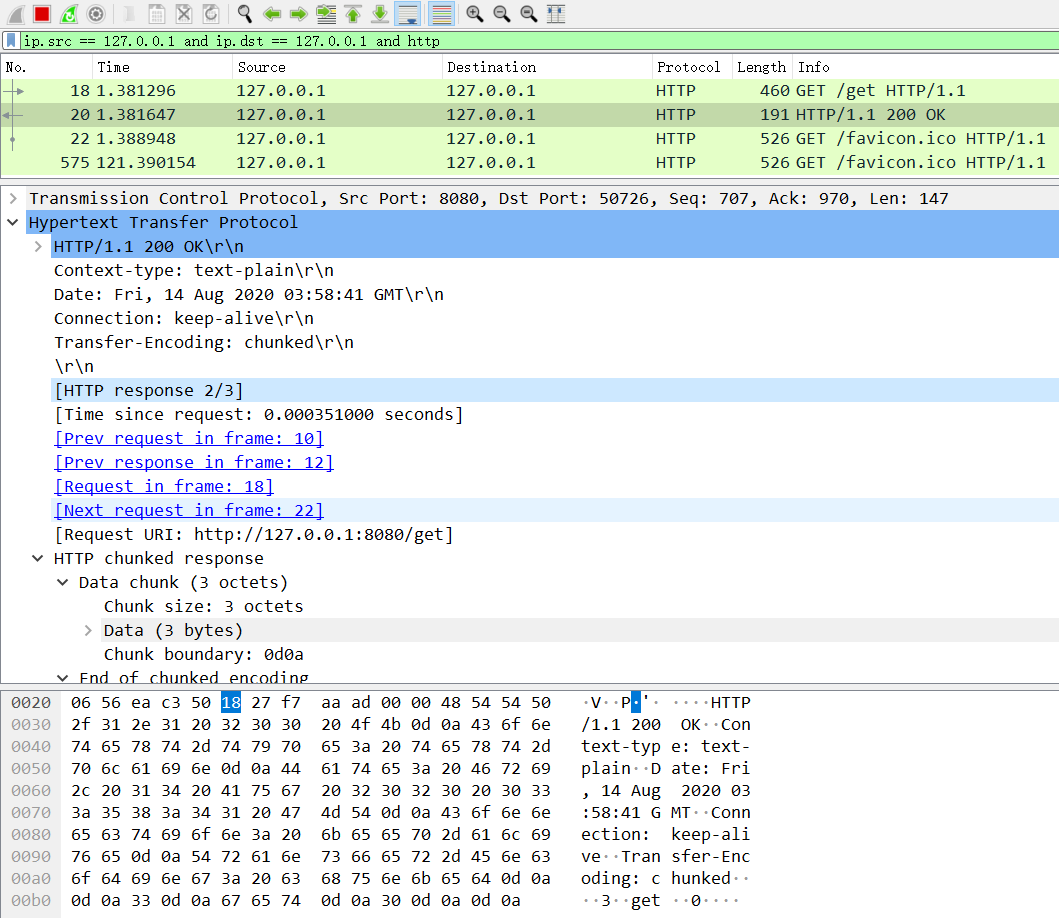The image size is (1059, 918).
Task: Collapse the HTTP chunked response branch
Action: click(37, 558)
